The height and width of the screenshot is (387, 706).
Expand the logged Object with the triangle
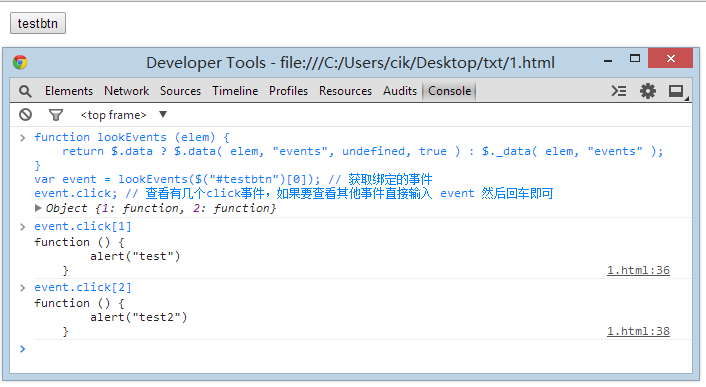pos(38,208)
